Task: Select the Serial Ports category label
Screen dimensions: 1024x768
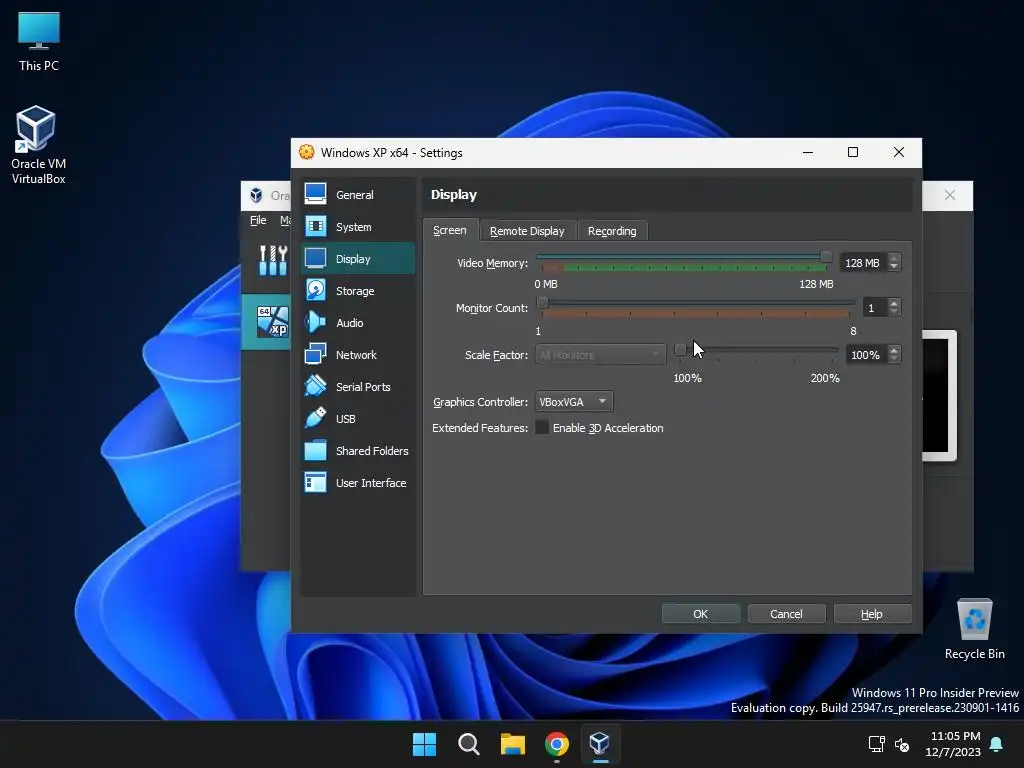Action: (363, 387)
